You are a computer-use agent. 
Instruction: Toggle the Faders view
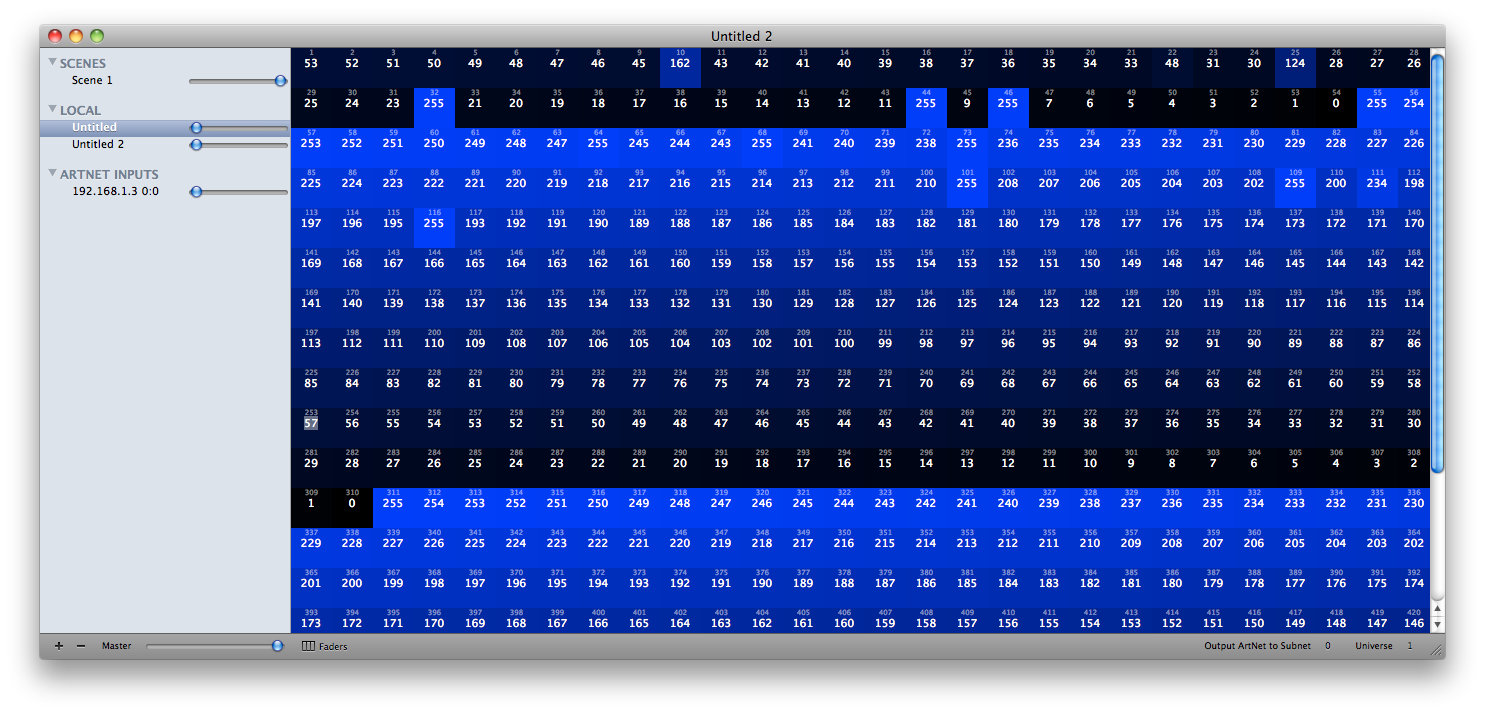point(325,646)
